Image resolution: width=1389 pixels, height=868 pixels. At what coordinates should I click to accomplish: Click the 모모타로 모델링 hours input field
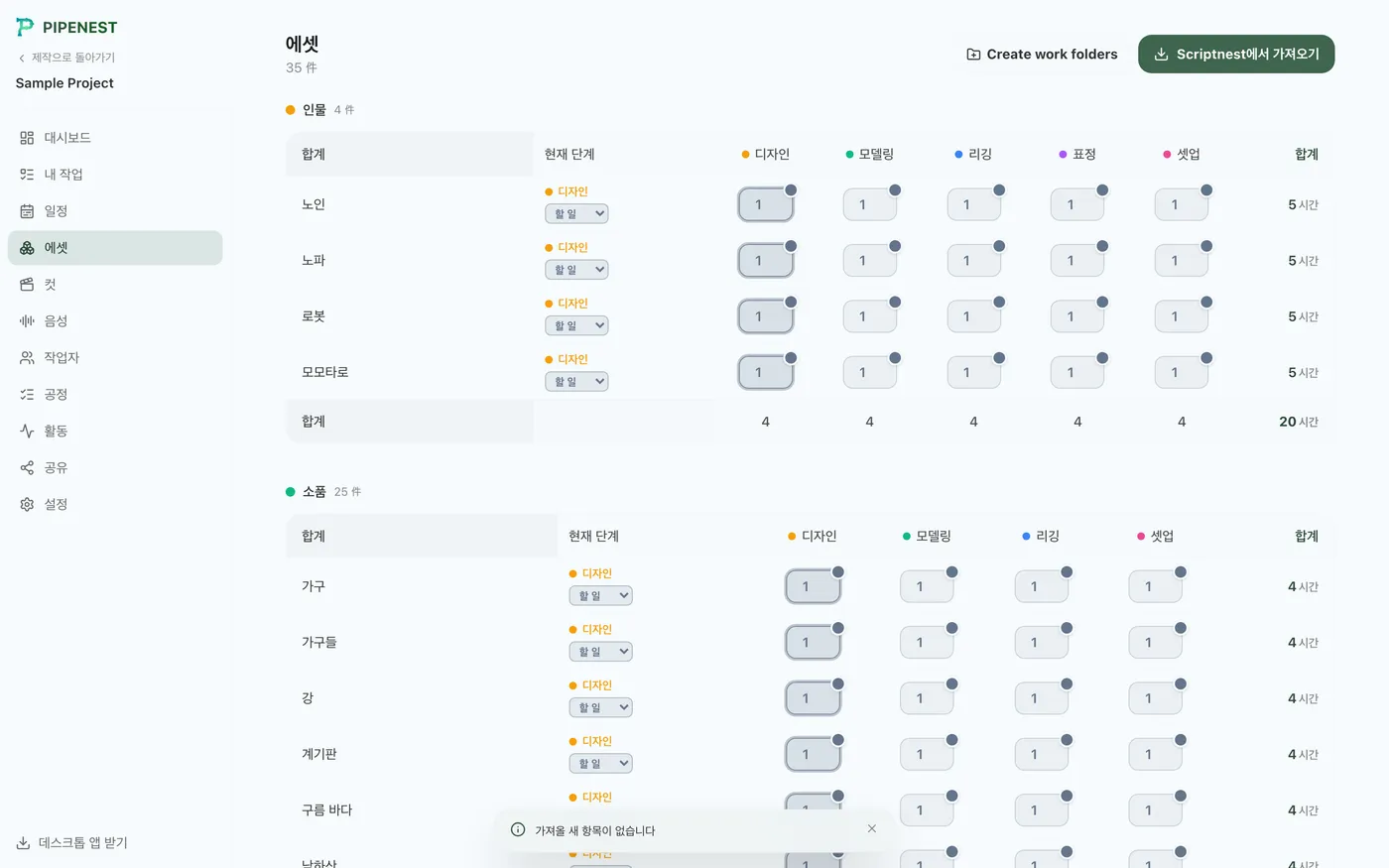pyautogui.click(x=869, y=373)
